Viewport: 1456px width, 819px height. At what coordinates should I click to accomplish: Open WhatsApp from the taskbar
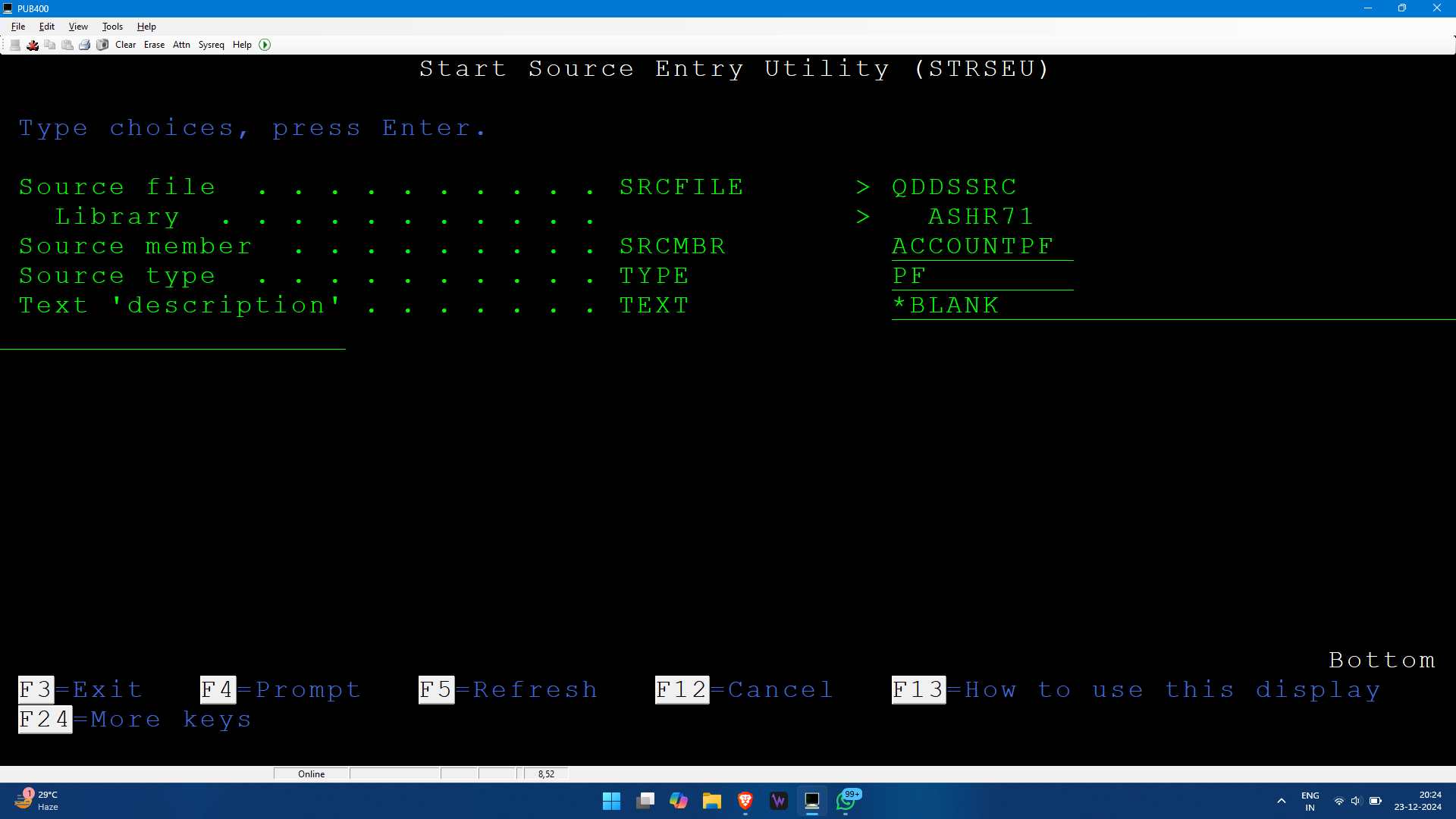846,801
